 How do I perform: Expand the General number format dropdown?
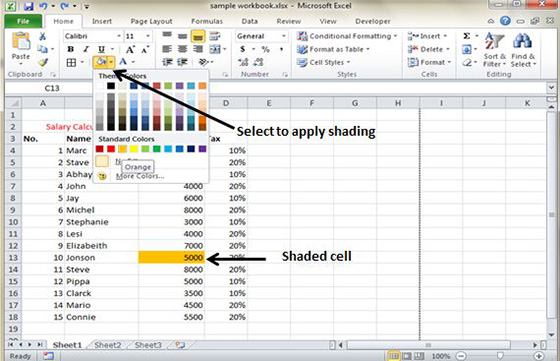pos(261,36)
